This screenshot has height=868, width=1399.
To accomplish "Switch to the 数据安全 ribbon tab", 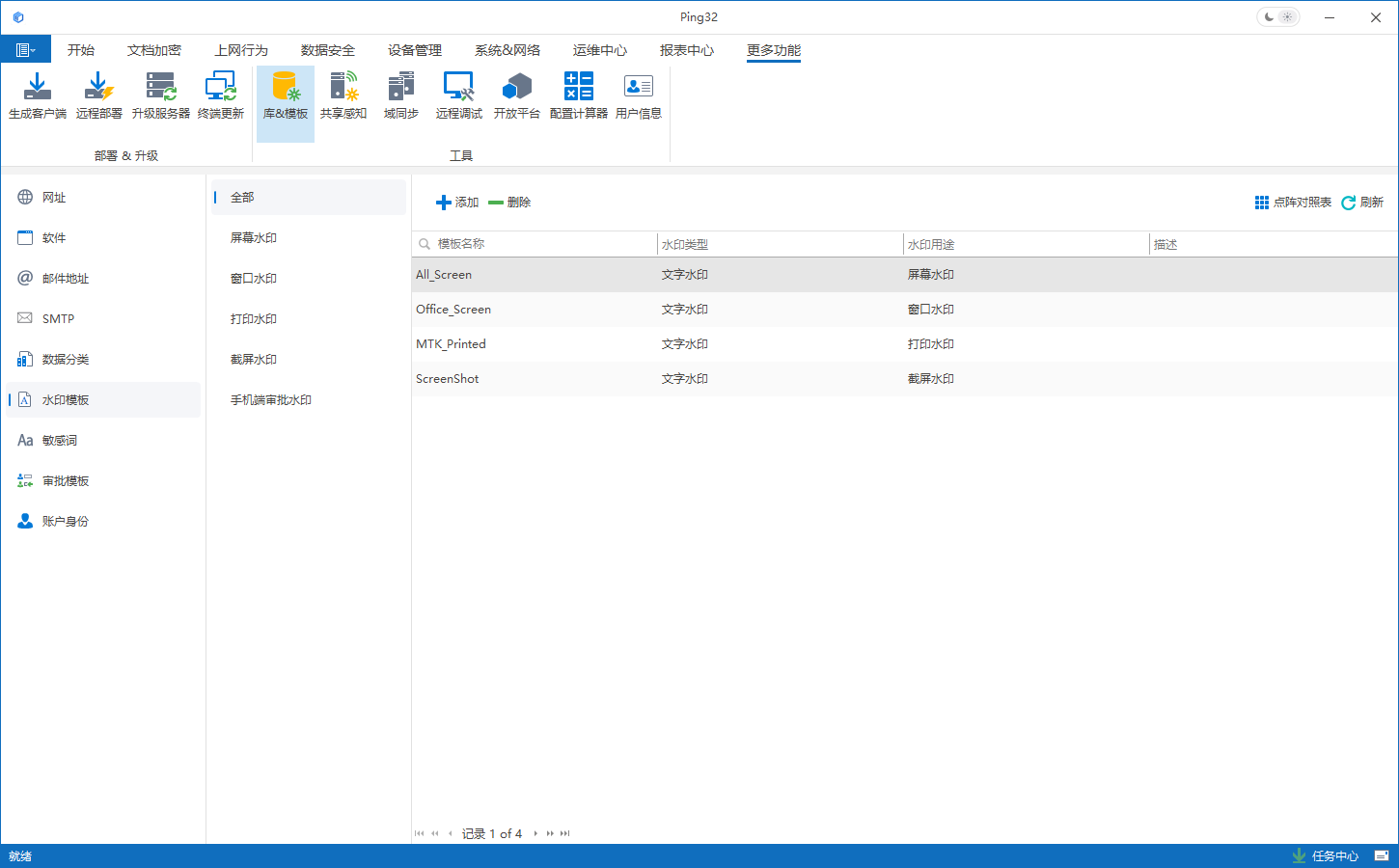I will click(x=327, y=50).
